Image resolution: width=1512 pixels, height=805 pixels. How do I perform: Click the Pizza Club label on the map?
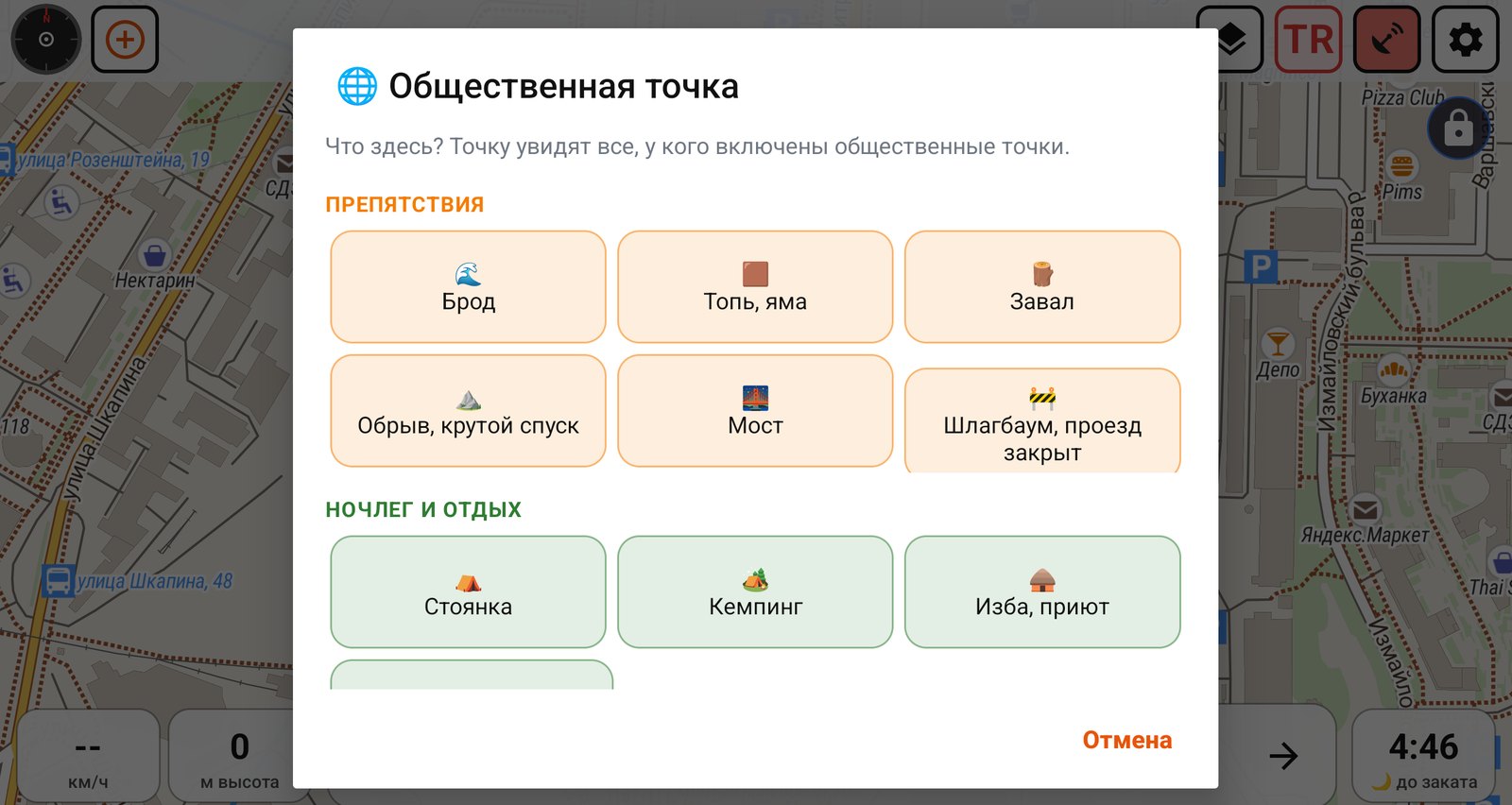[1403, 97]
